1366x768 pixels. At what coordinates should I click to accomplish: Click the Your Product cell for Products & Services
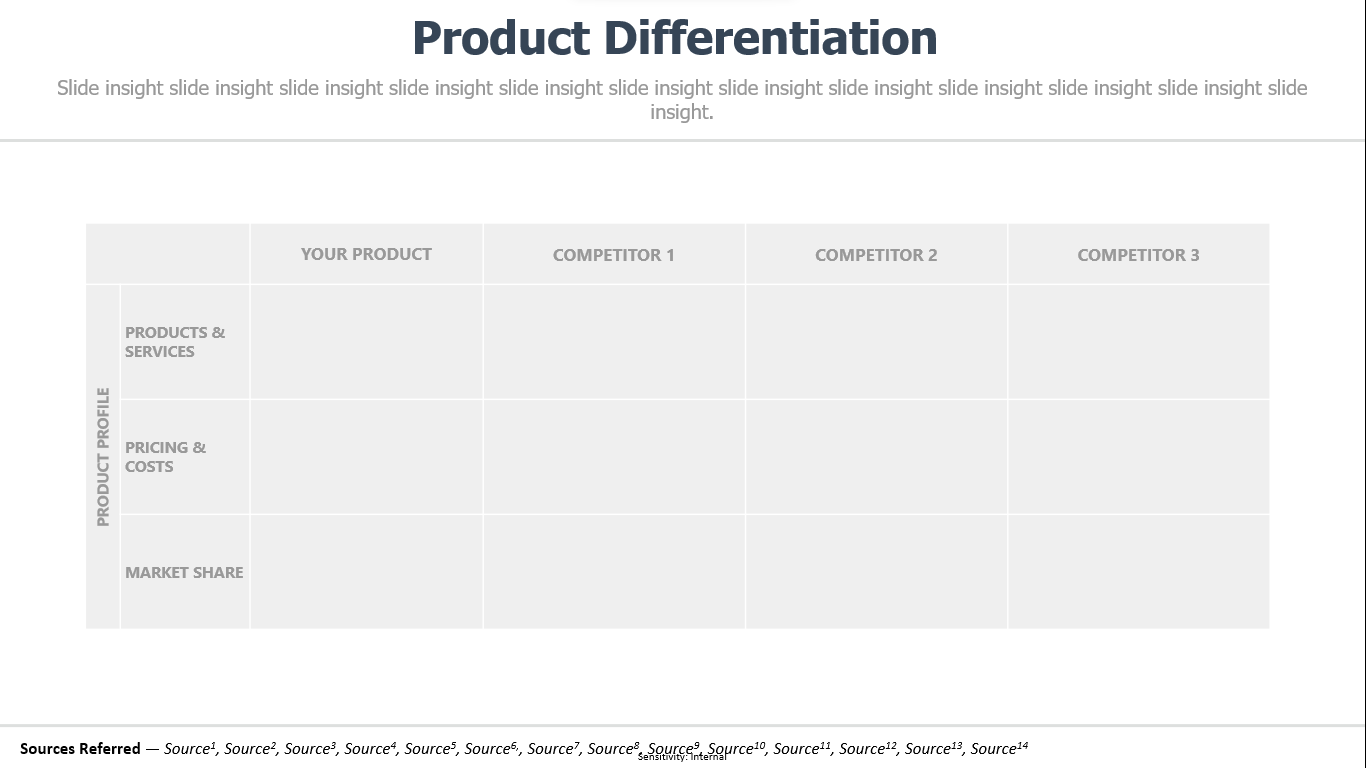point(366,342)
